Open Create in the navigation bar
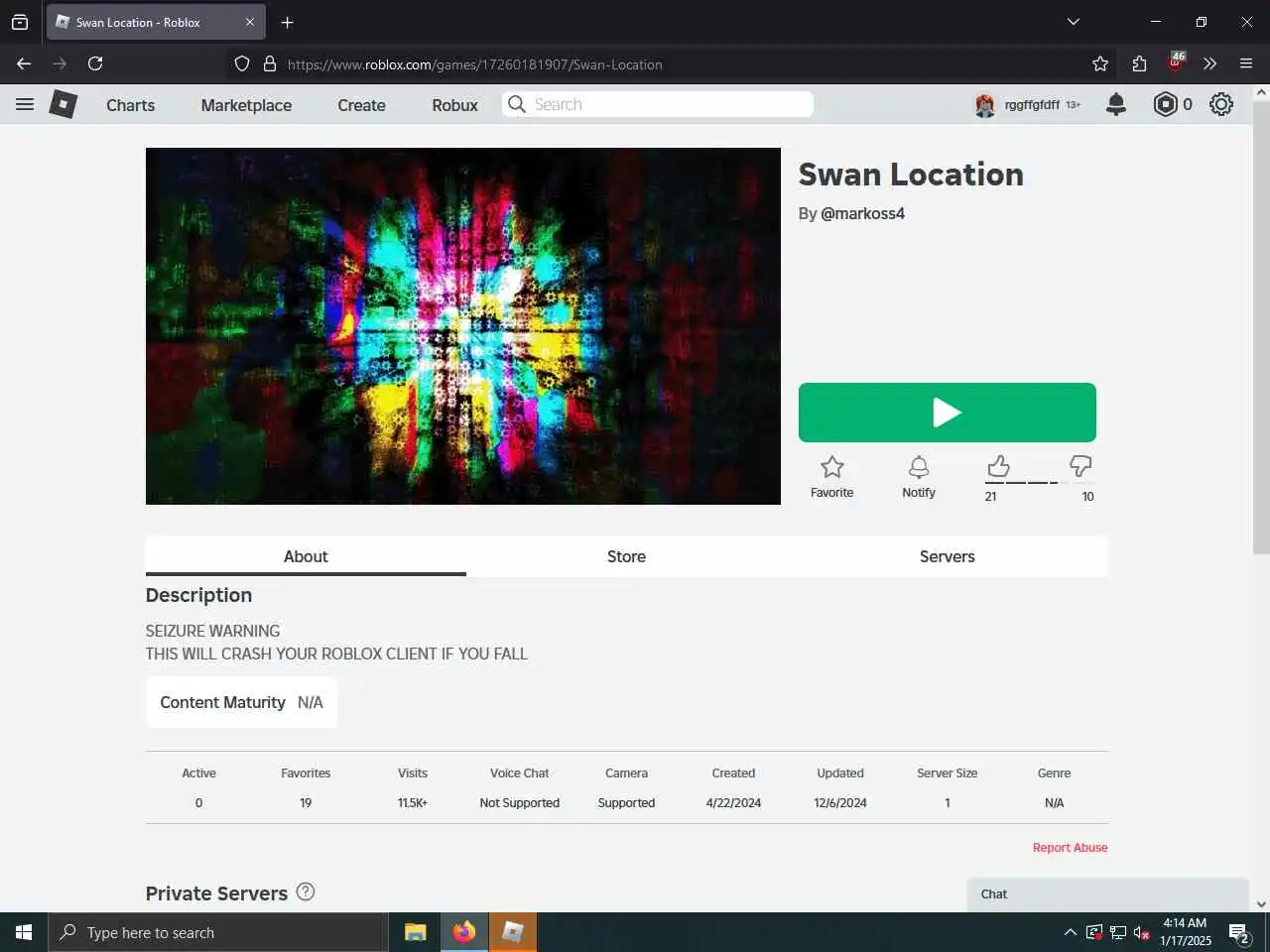This screenshot has width=1270, height=952. click(361, 105)
